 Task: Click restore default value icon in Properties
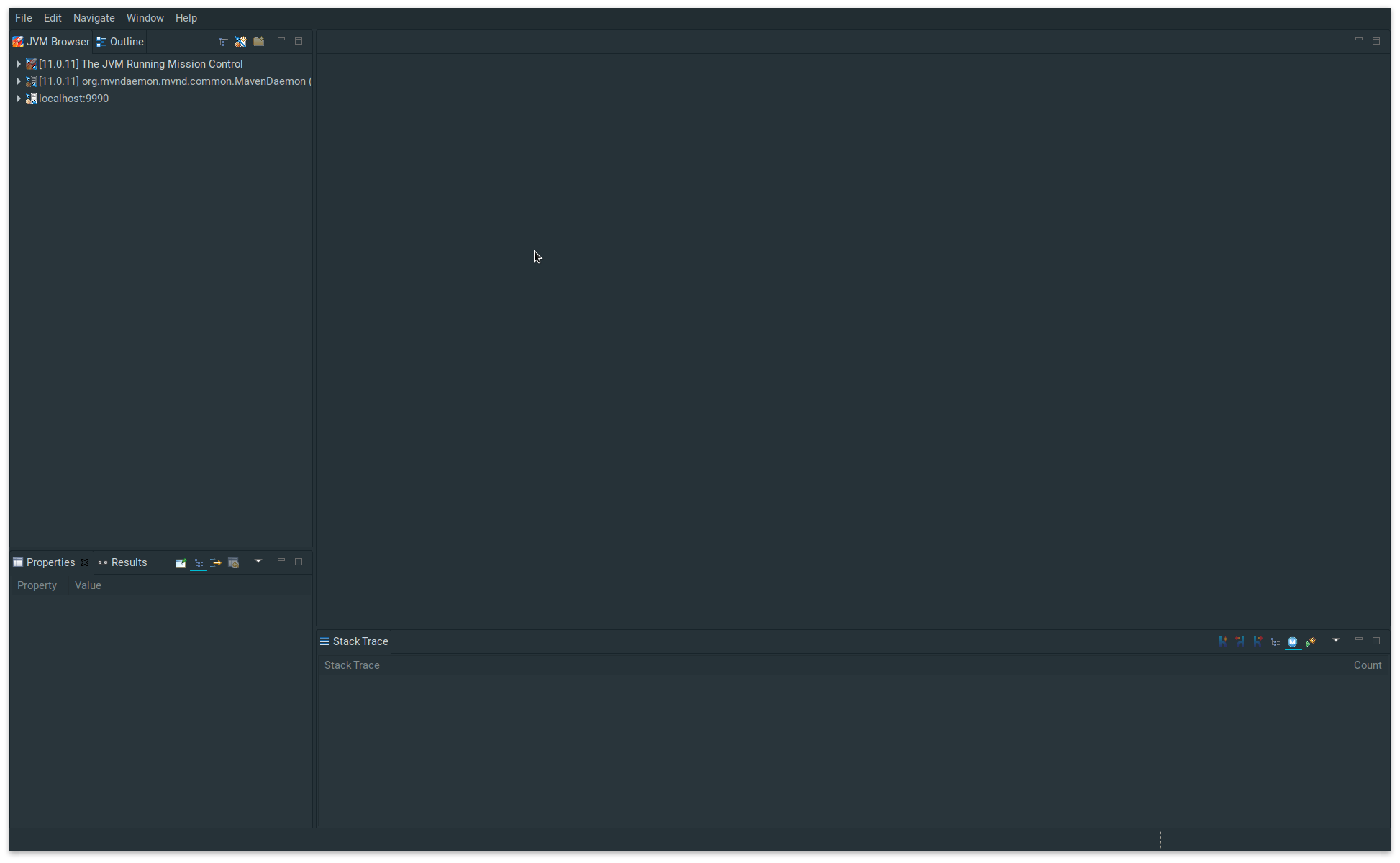point(233,563)
